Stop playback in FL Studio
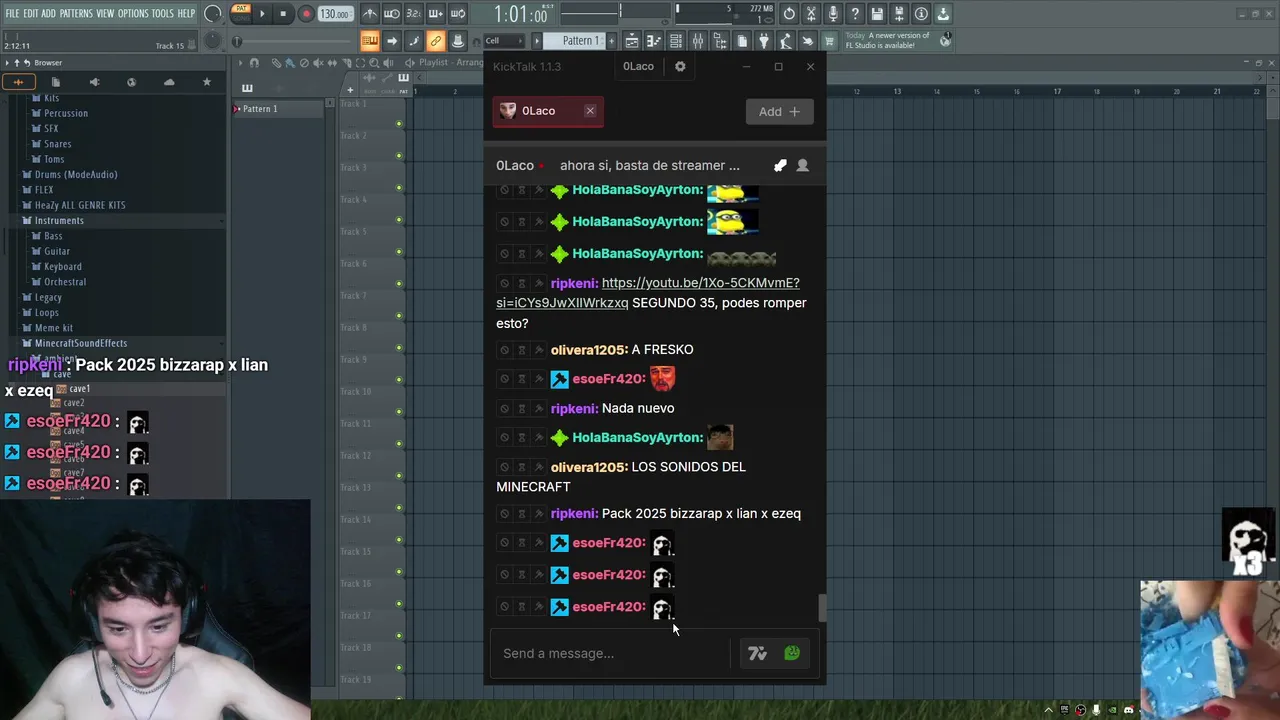The height and width of the screenshot is (720, 1280). 283,14
